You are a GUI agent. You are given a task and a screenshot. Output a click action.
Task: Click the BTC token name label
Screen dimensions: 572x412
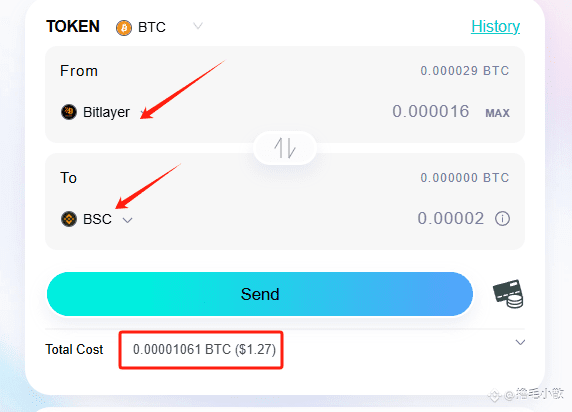click(x=152, y=27)
